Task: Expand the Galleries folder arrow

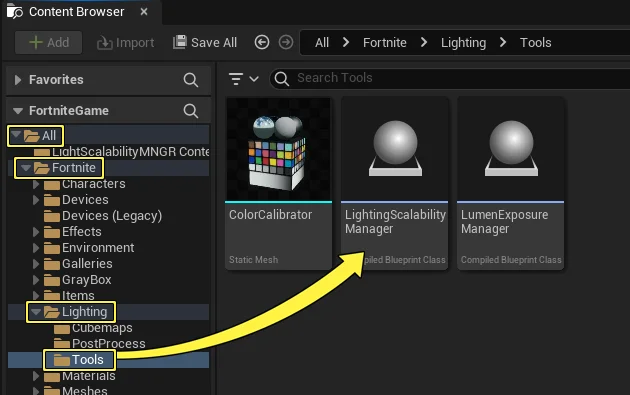Action: (36, 264)
